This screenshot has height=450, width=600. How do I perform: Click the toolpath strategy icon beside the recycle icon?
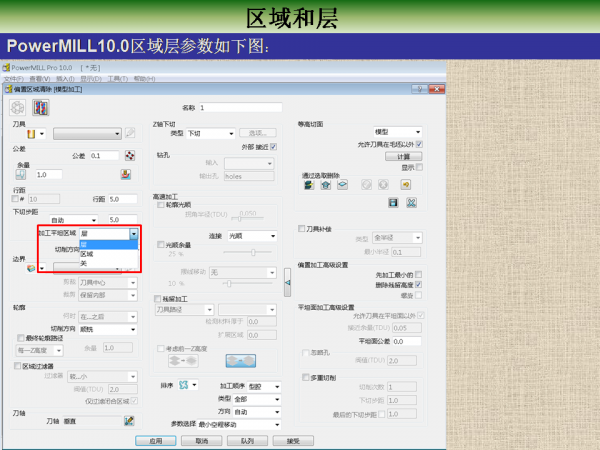pos(41,108)
